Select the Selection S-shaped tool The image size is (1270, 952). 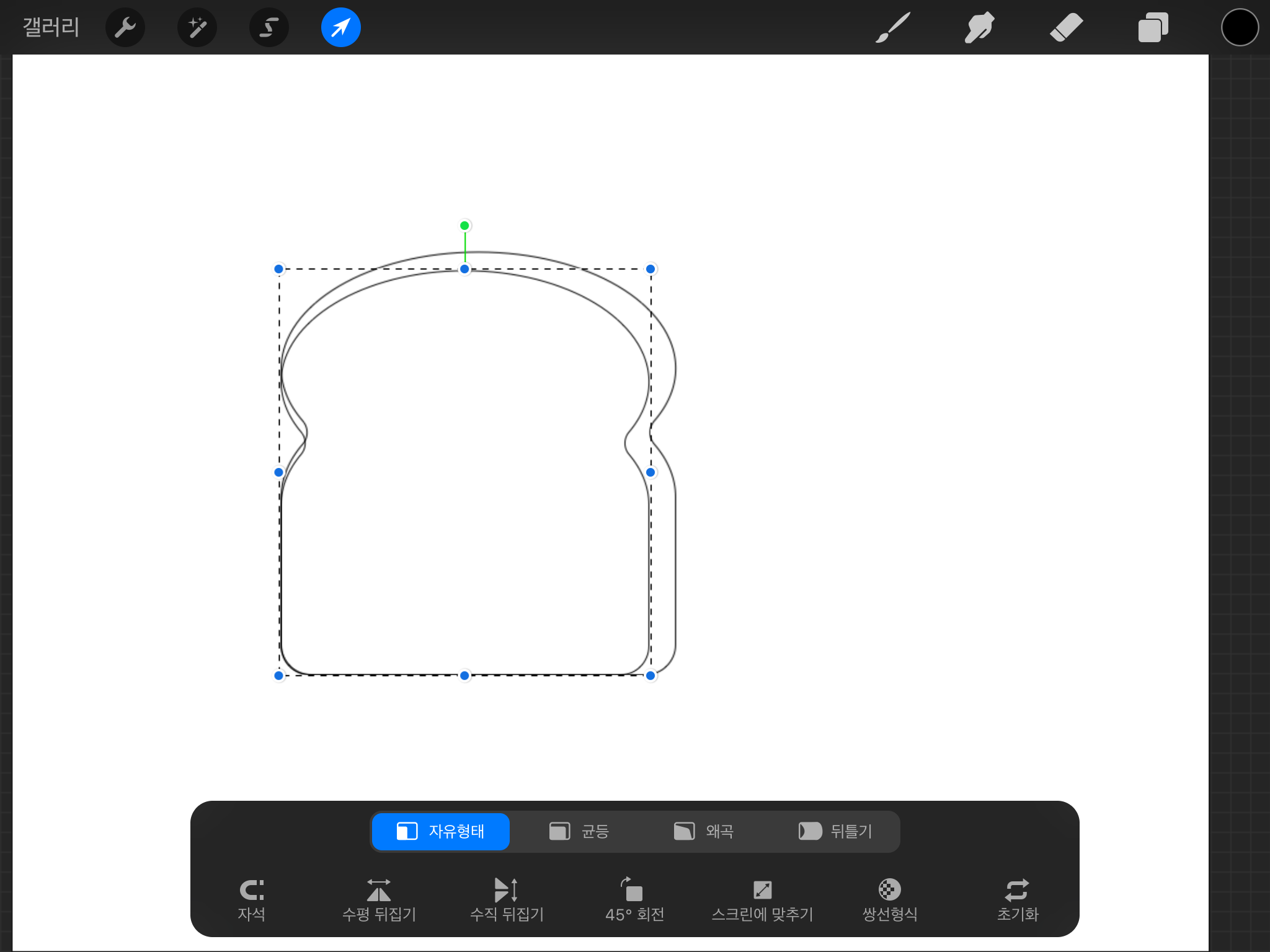click(x=269, y=27)
